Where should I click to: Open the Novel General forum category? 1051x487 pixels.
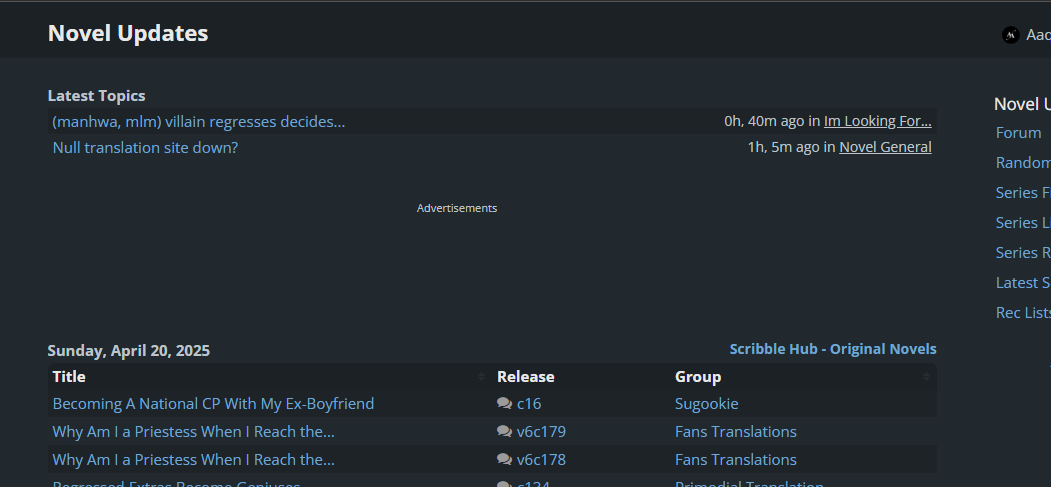pyautogui.click(x=885, y=148)
